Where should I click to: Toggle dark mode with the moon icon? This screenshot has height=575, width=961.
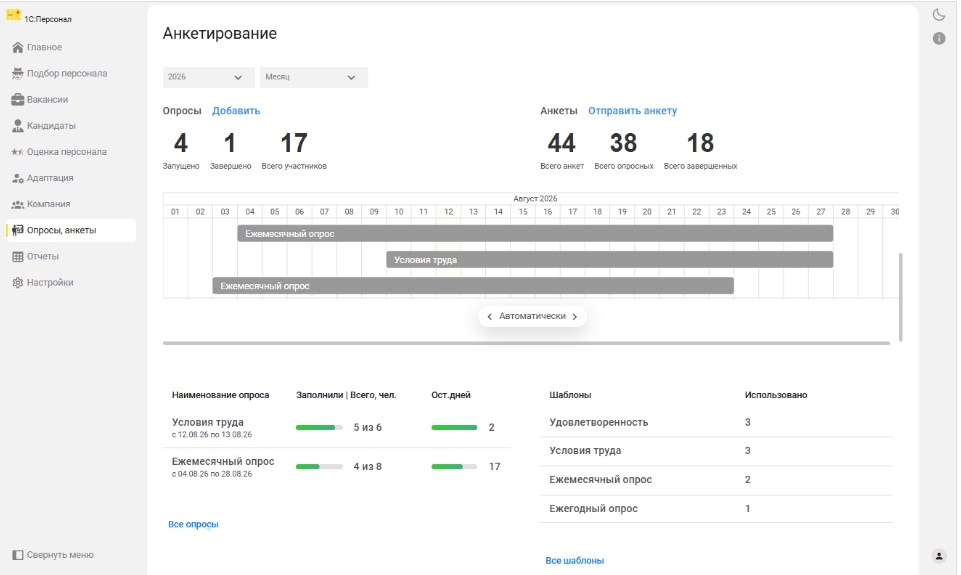click(x=938, y=15)
